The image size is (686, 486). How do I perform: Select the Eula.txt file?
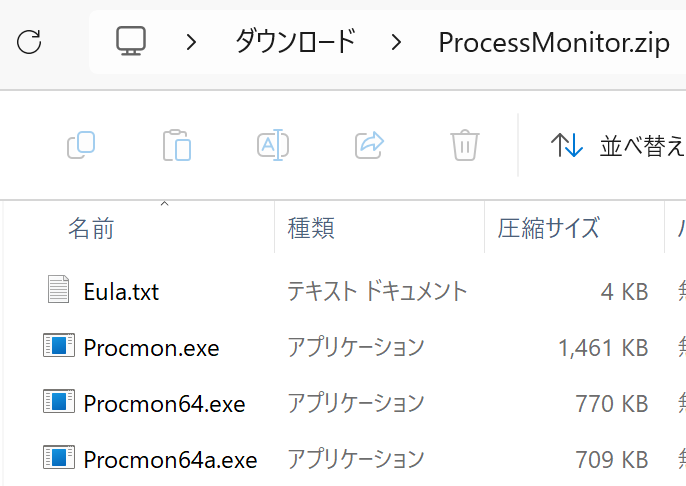click(x=121, y=292)
